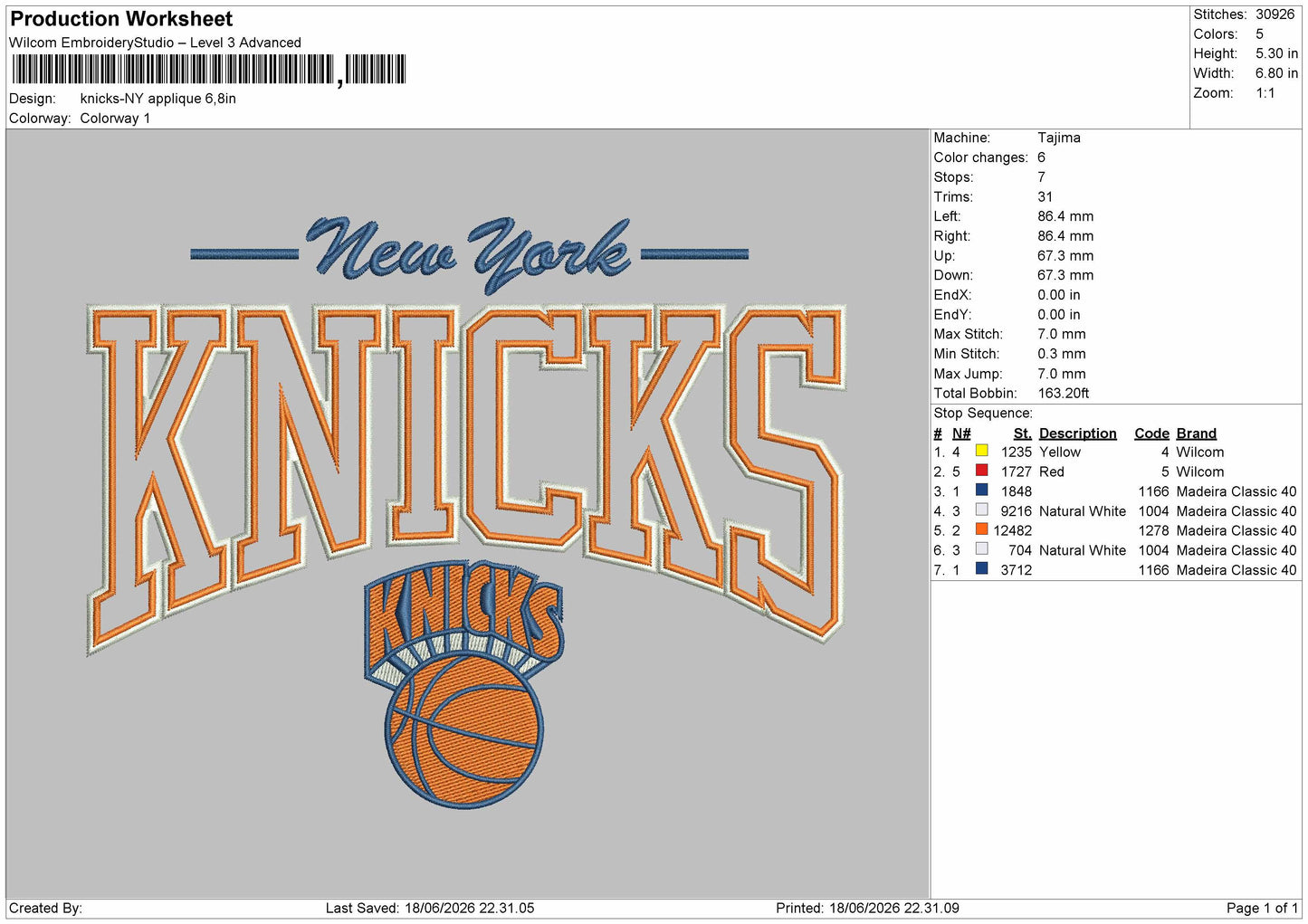Click the Width value 6.80 in
This screenshot has width=1308, height=924.
1276,73
